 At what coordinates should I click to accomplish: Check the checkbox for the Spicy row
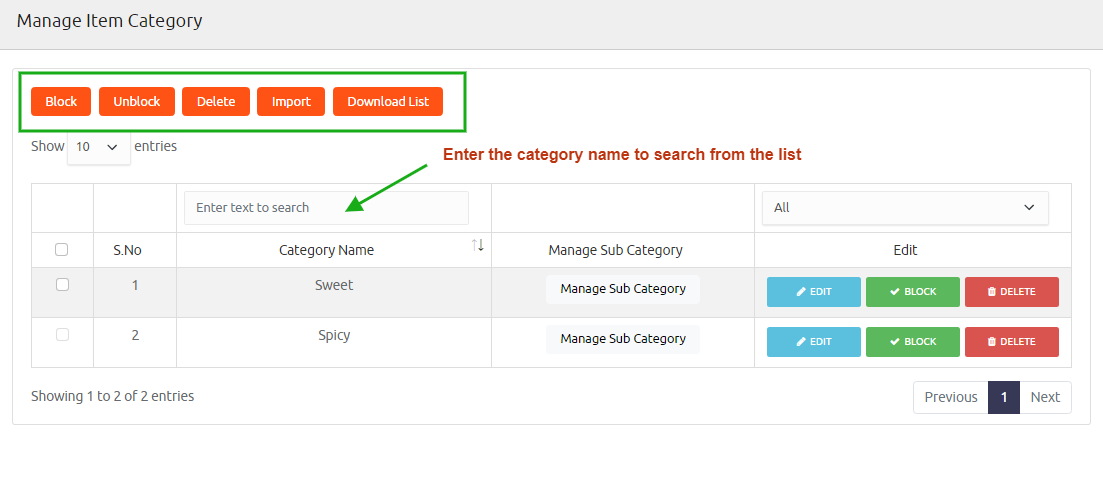coord(62,335)
